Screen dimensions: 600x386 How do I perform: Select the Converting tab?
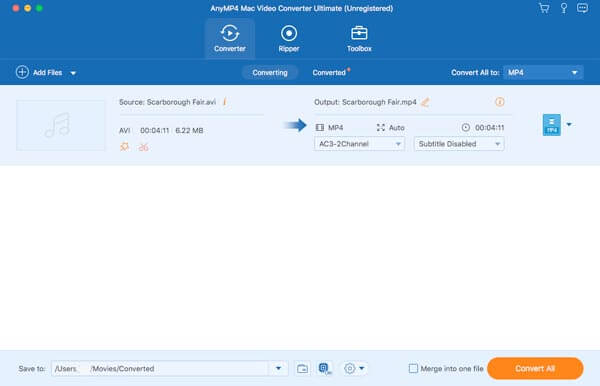(270, 72)
